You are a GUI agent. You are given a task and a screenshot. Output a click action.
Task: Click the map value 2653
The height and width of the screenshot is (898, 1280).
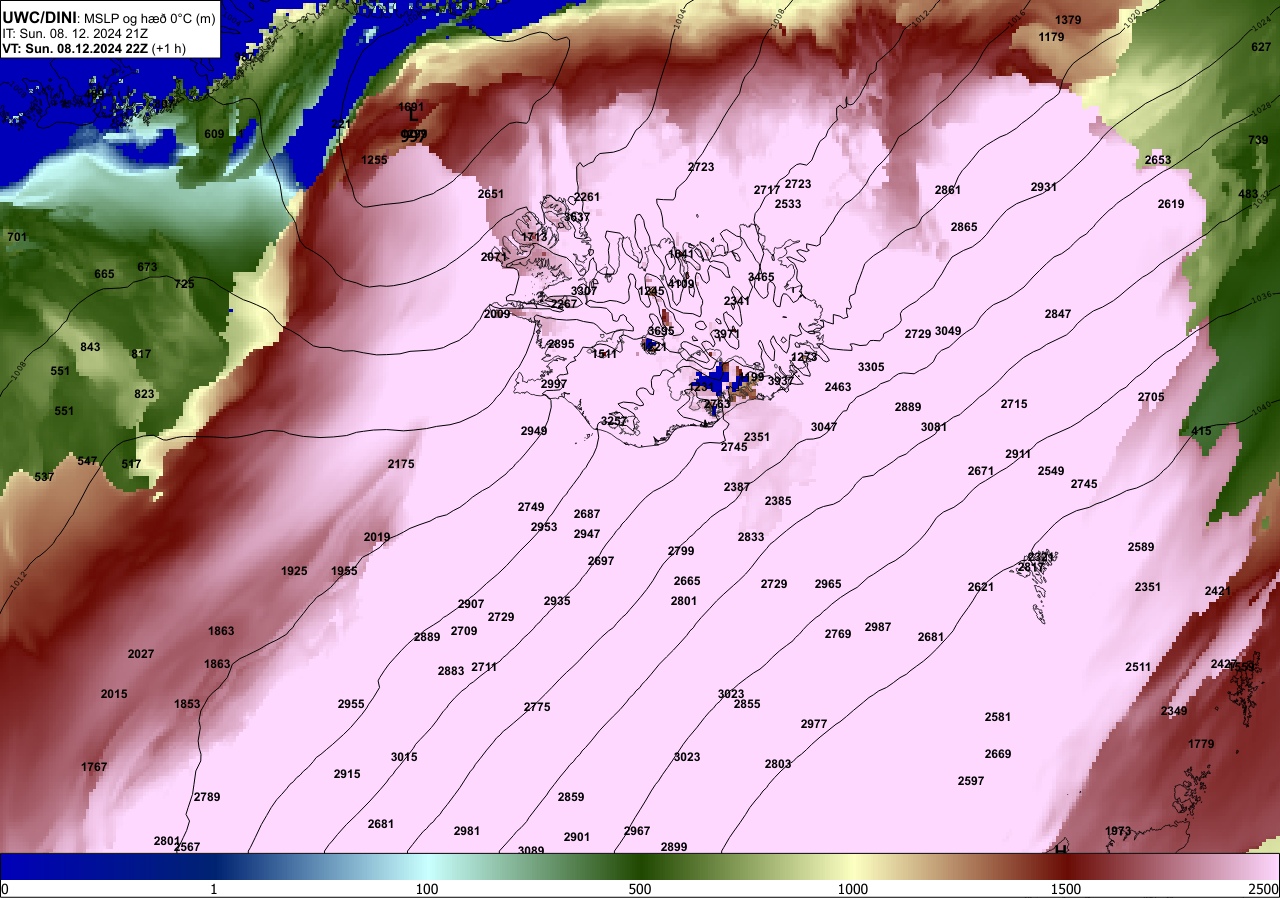pos(1158,160)
